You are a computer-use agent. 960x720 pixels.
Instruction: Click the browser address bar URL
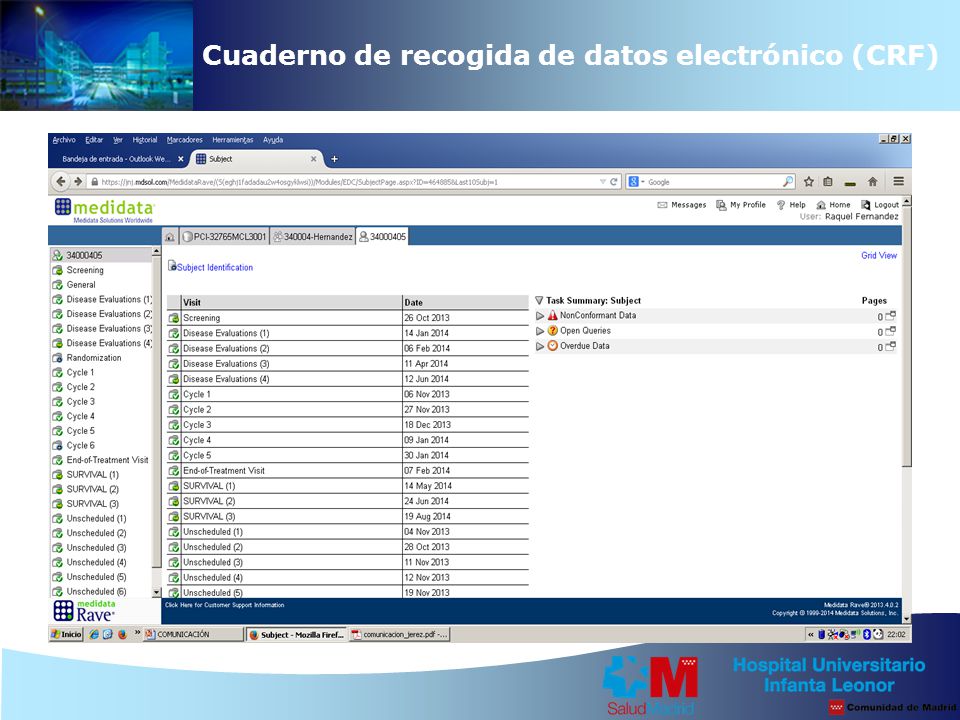pyautogui.click(x=299, y=182)
